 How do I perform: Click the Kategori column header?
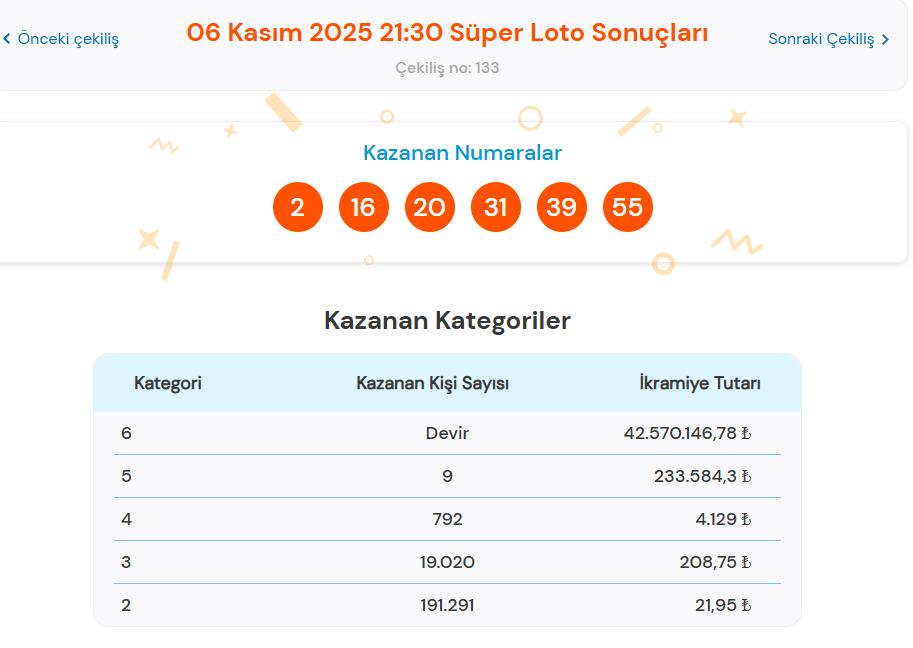click(x=168, y=382)
